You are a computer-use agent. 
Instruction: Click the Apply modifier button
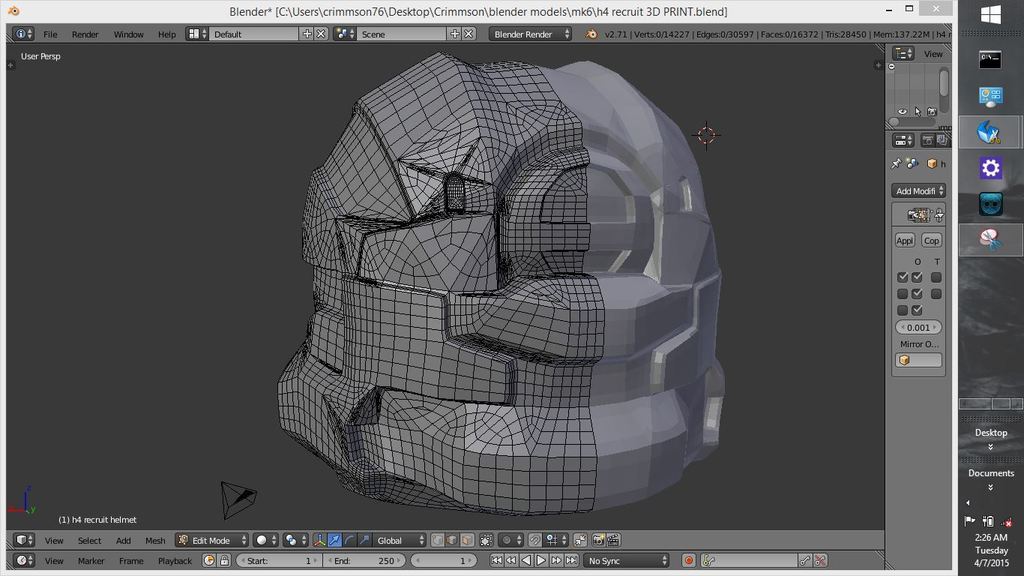tap(905, 241)
